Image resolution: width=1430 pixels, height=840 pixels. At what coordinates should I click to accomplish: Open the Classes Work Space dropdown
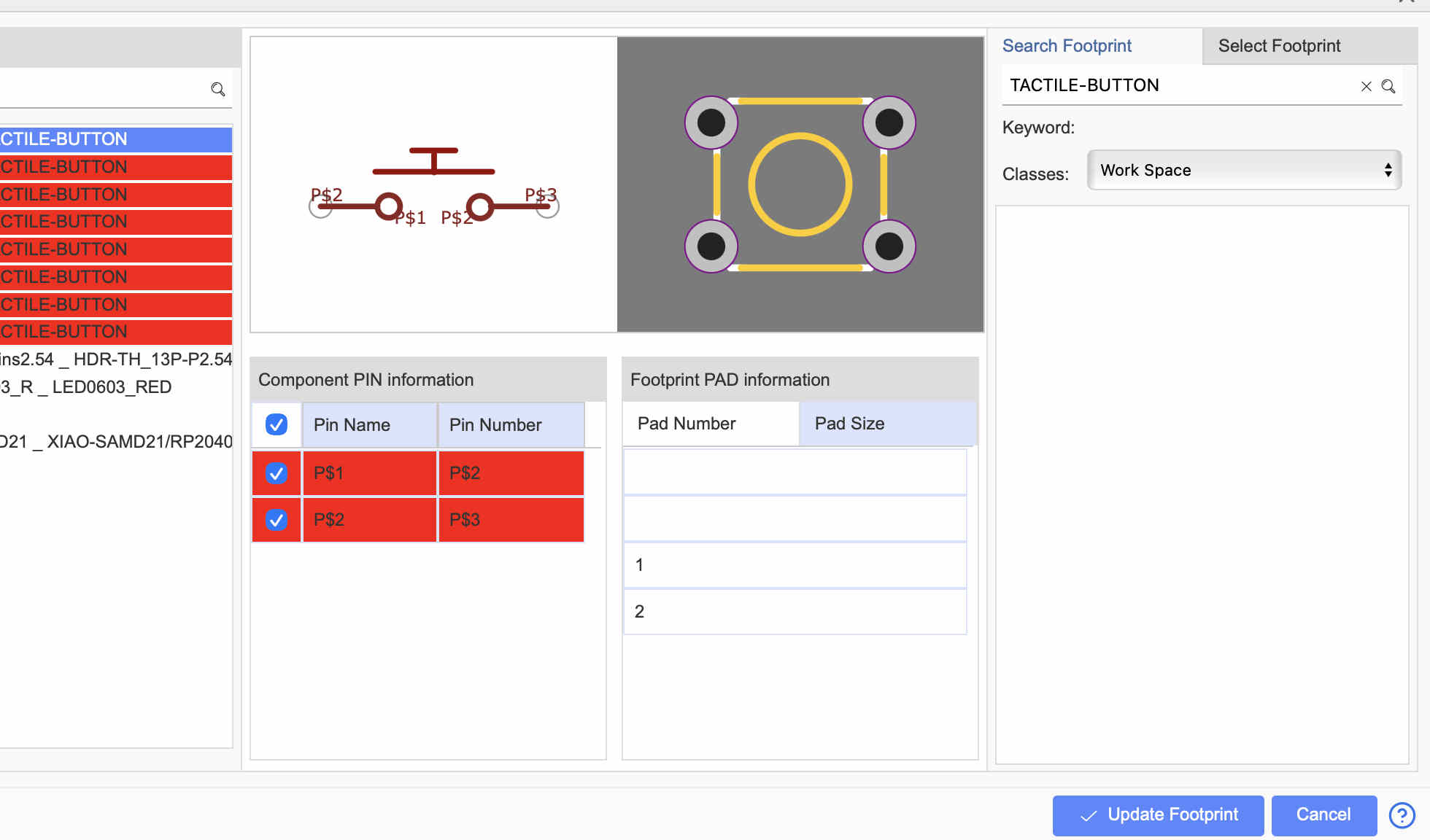coord(1243,170)
